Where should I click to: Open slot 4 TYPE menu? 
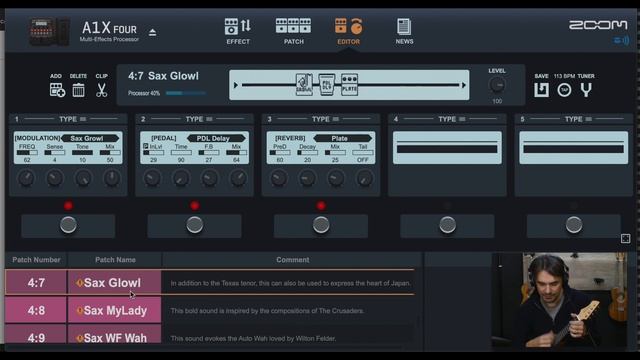coord(452,119)
